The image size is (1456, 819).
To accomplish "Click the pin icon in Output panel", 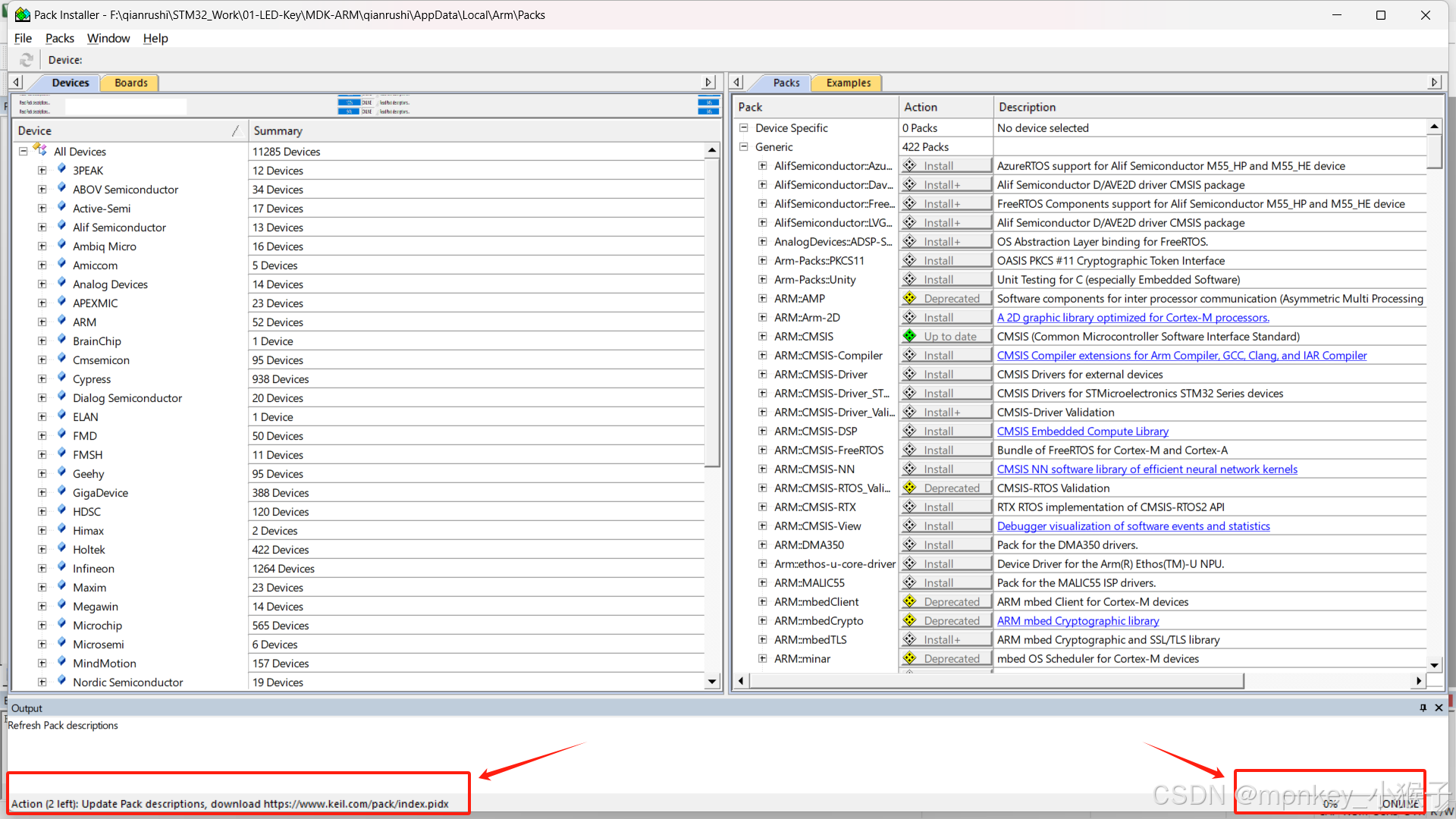I will click(x=1423, y=708).
